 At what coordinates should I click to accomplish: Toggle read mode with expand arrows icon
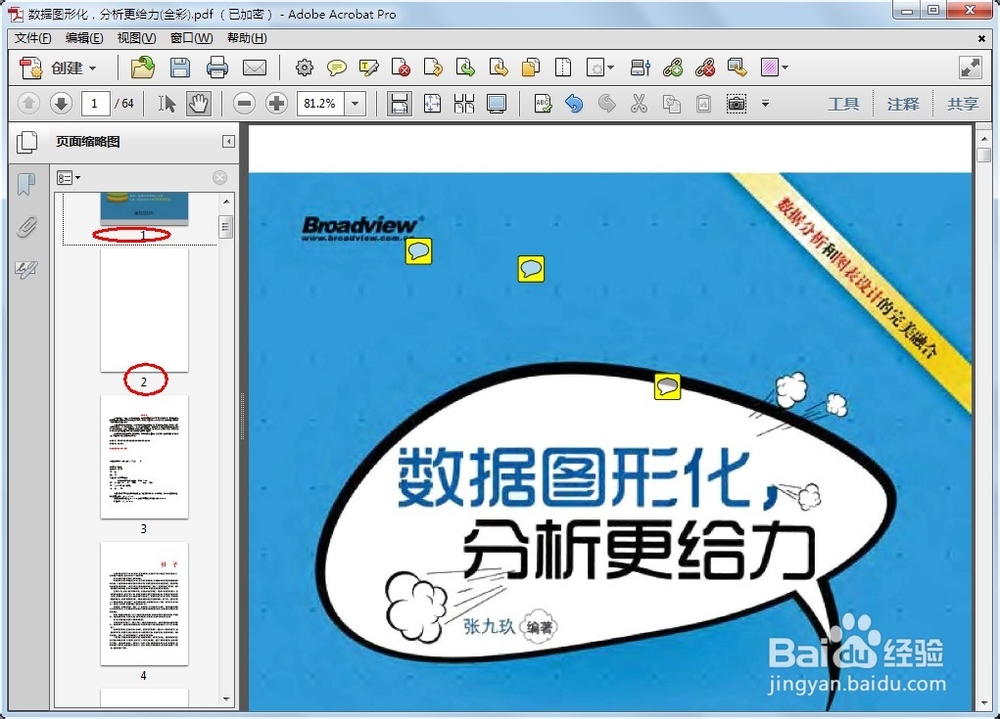[970, 68]
